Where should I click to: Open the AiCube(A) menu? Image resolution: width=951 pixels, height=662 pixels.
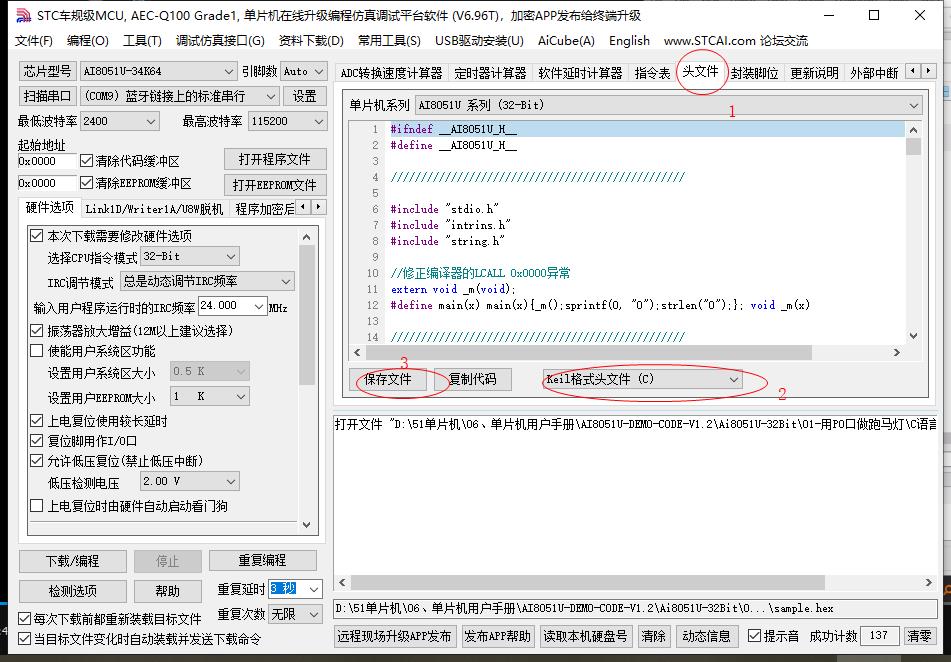coord(566,41)
